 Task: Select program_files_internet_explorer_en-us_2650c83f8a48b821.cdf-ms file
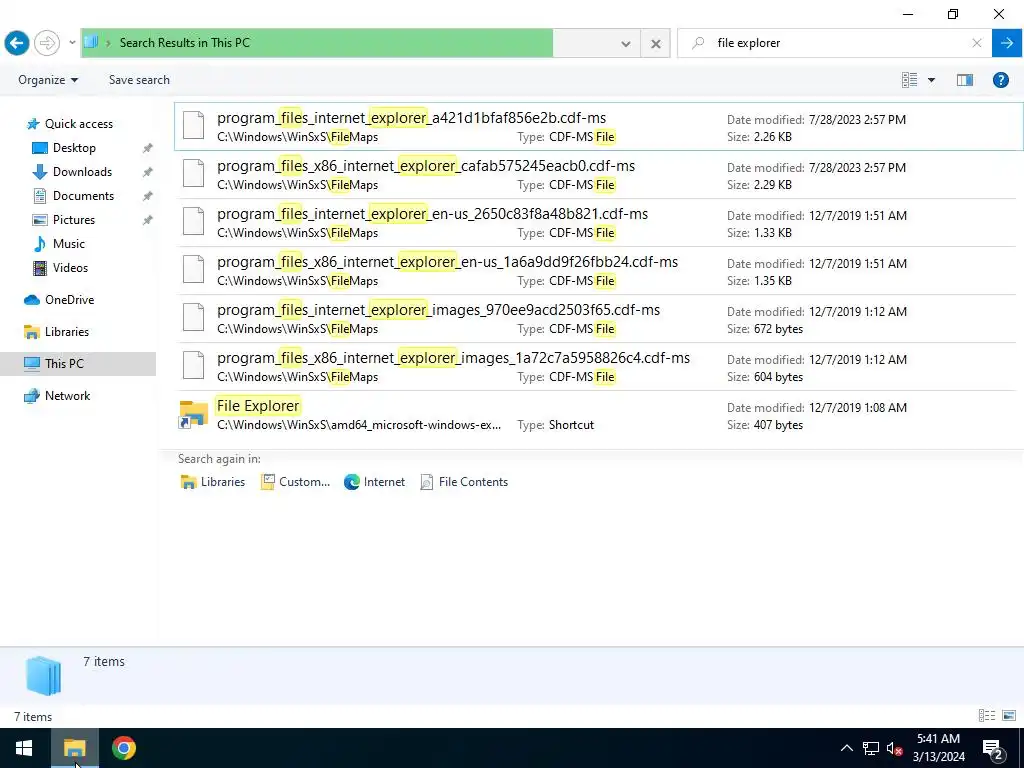click(599, 223)
